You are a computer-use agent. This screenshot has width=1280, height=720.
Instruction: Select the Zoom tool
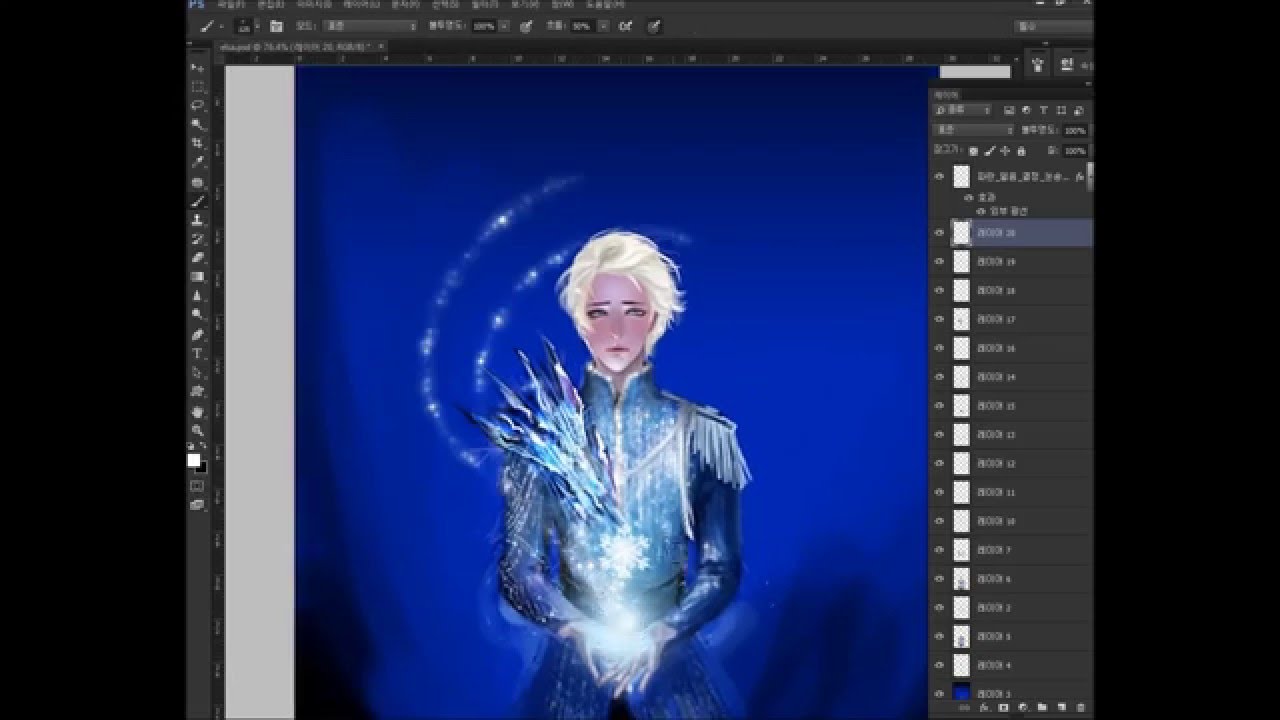coord(197,430)
